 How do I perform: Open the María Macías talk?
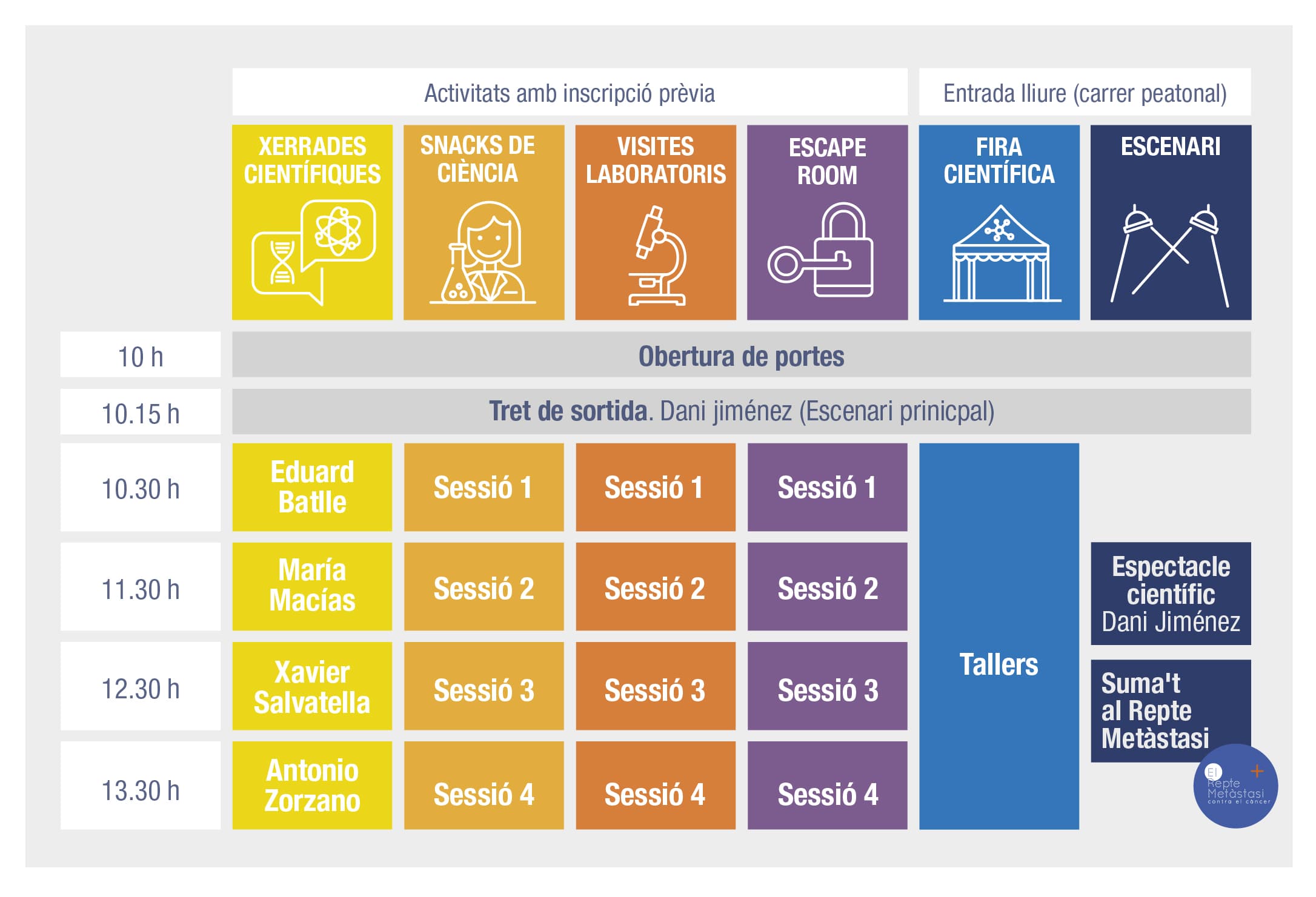(312, 586)
